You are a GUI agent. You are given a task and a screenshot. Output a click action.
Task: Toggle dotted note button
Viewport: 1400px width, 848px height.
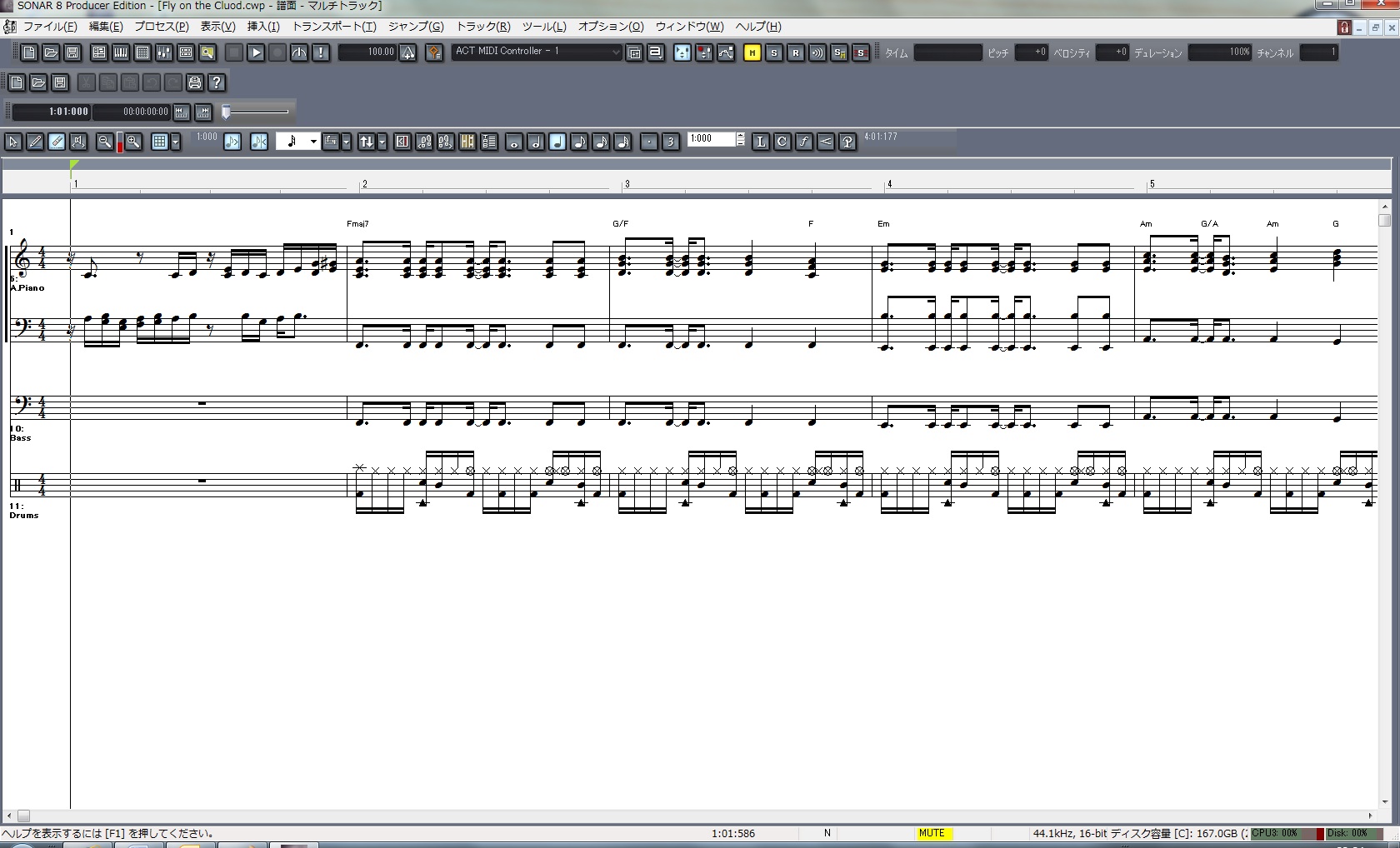point(649,142)
